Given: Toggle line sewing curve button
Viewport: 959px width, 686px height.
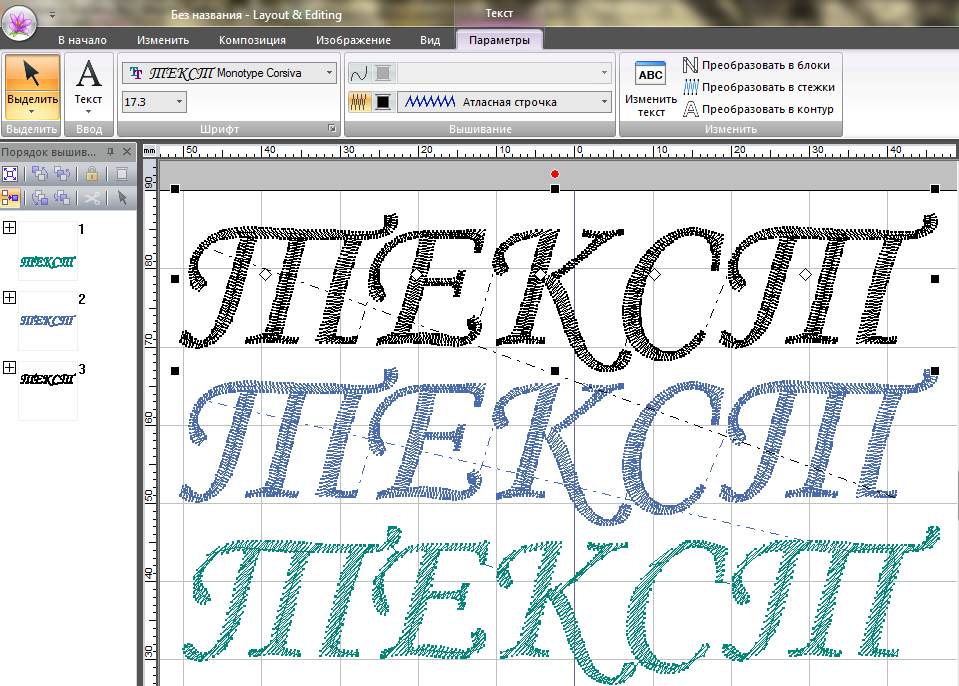Looking at the screenshot, I should coord(359,73).
